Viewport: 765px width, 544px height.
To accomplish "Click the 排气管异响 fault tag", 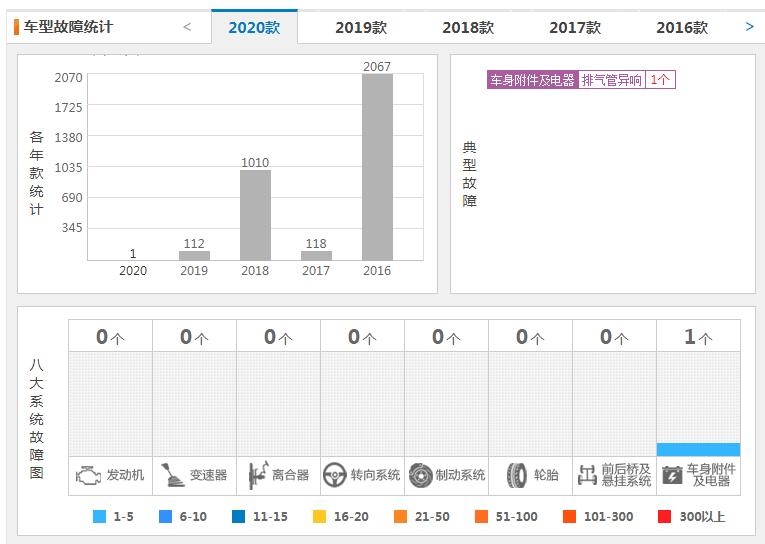I will (x=612, y=80).
